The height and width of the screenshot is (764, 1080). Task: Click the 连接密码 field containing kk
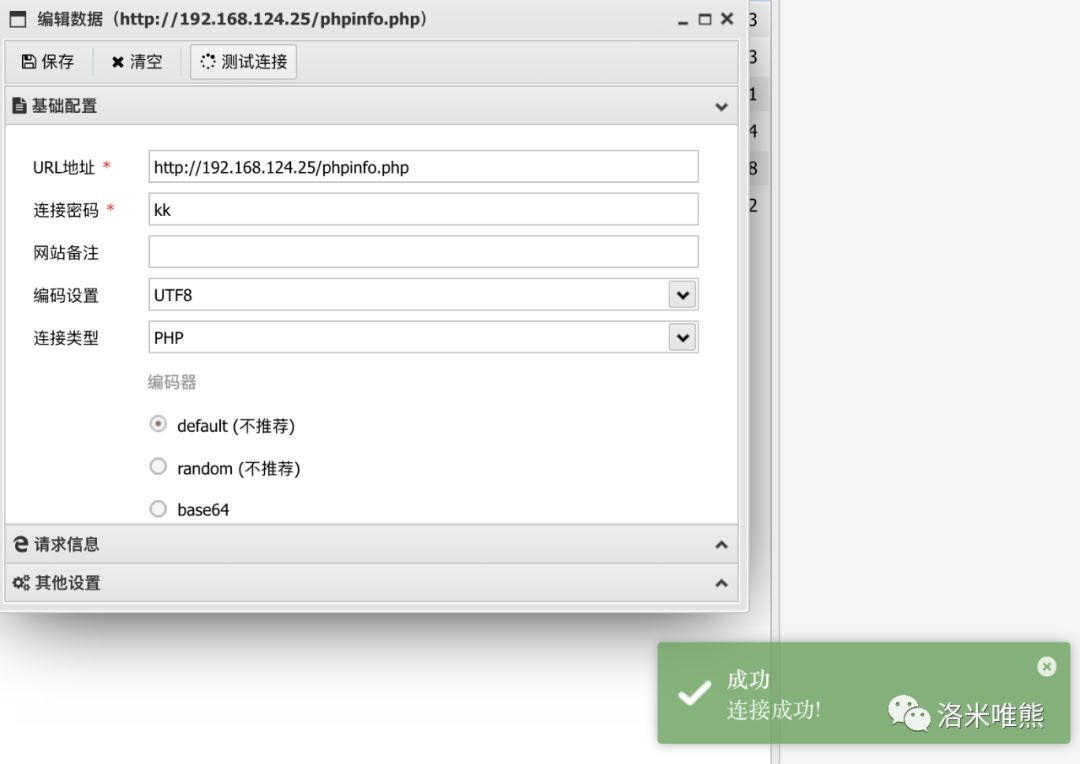tap(423, 210)
